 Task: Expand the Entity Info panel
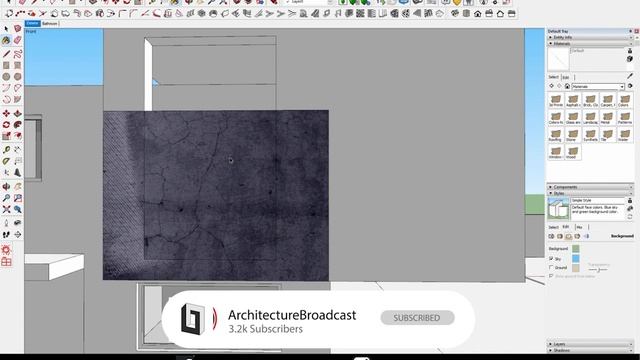tap(590, 37)
